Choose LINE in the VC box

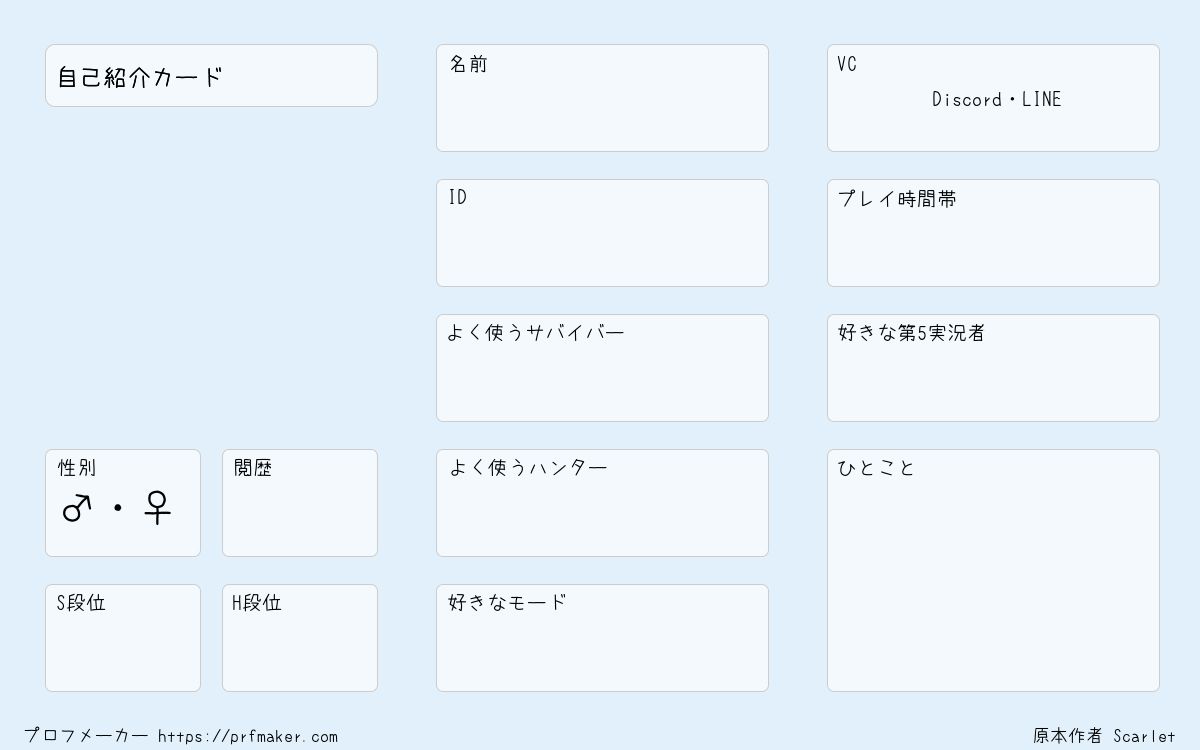click(1041, 99)
